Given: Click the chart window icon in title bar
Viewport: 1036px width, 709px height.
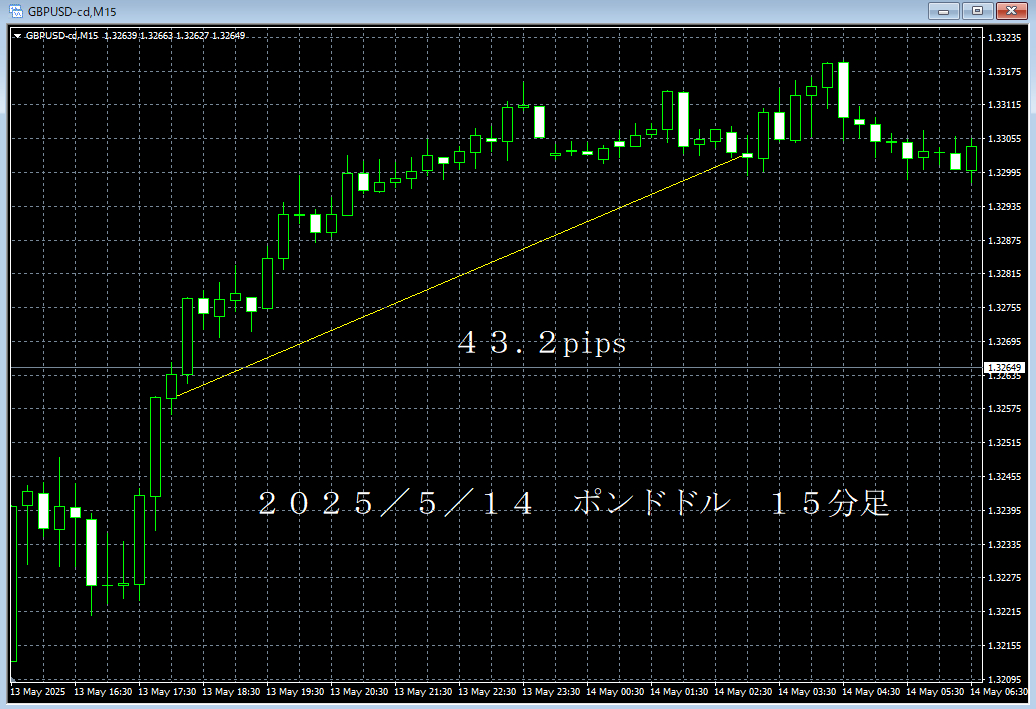Looking at the screenshot, I should 15,11.
